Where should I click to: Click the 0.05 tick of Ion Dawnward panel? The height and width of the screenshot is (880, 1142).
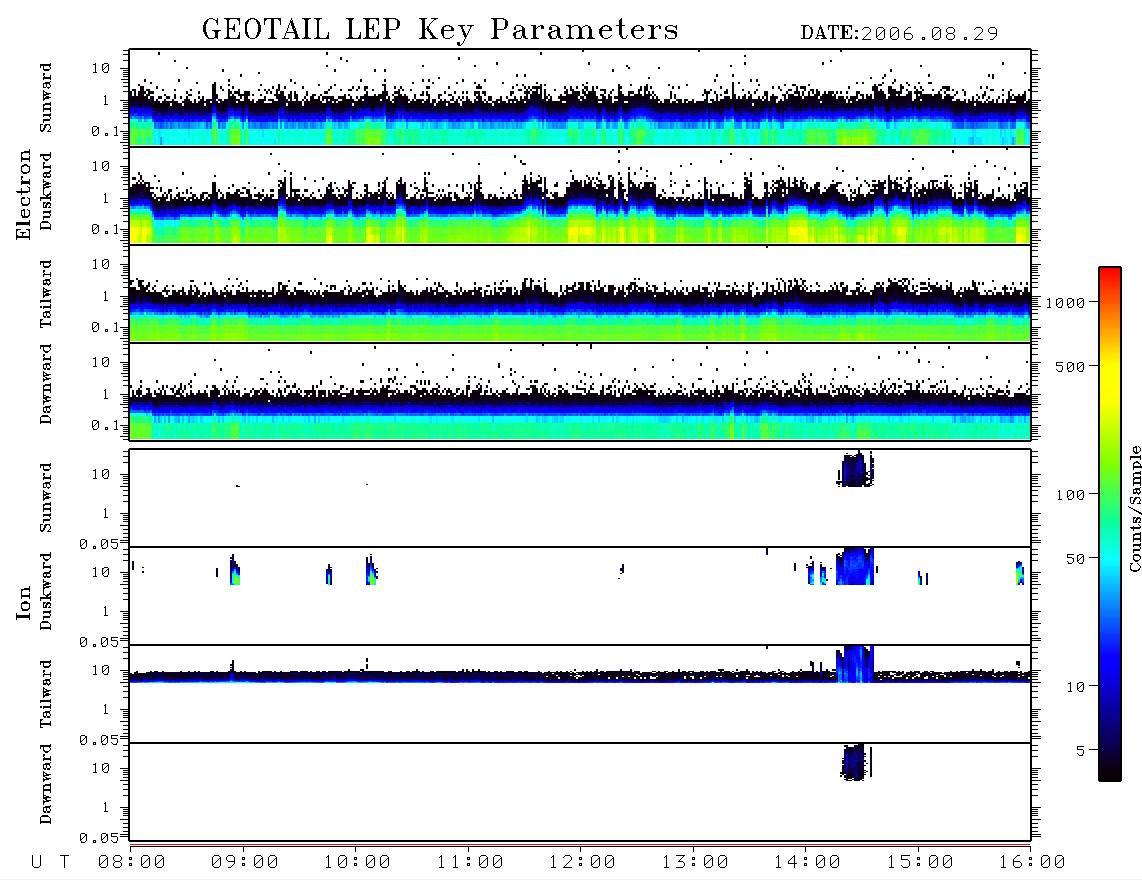click(98, 838)
